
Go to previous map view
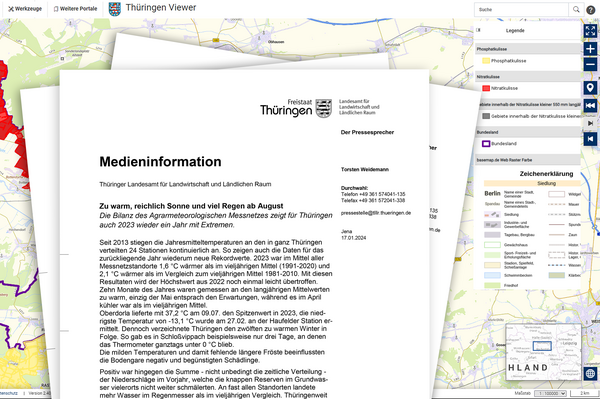[x=590, y=139]
